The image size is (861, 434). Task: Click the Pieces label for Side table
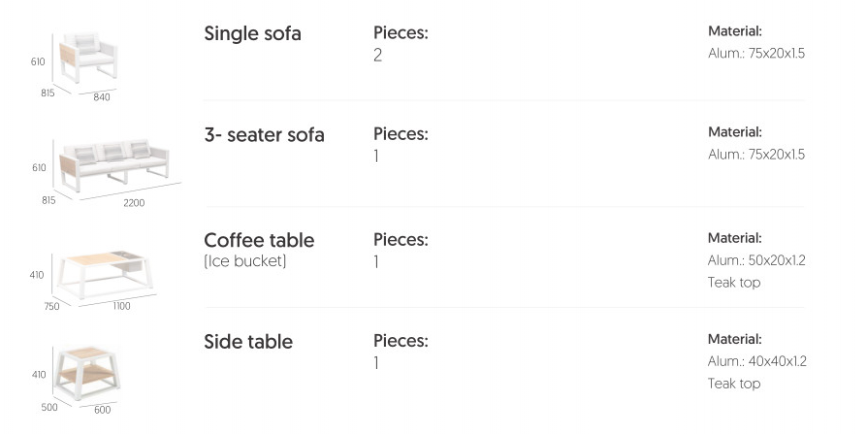pyautogui.click(x=400, y=342)
